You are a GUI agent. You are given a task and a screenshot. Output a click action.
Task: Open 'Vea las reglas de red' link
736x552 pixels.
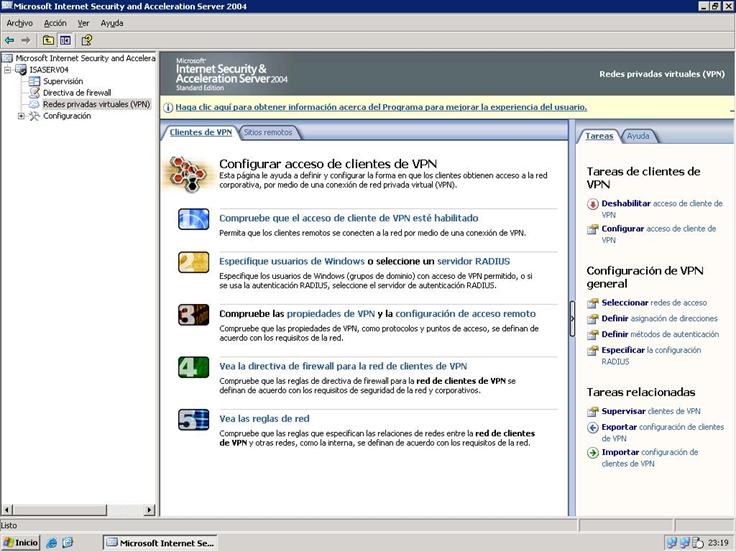(x=264, y=419)
